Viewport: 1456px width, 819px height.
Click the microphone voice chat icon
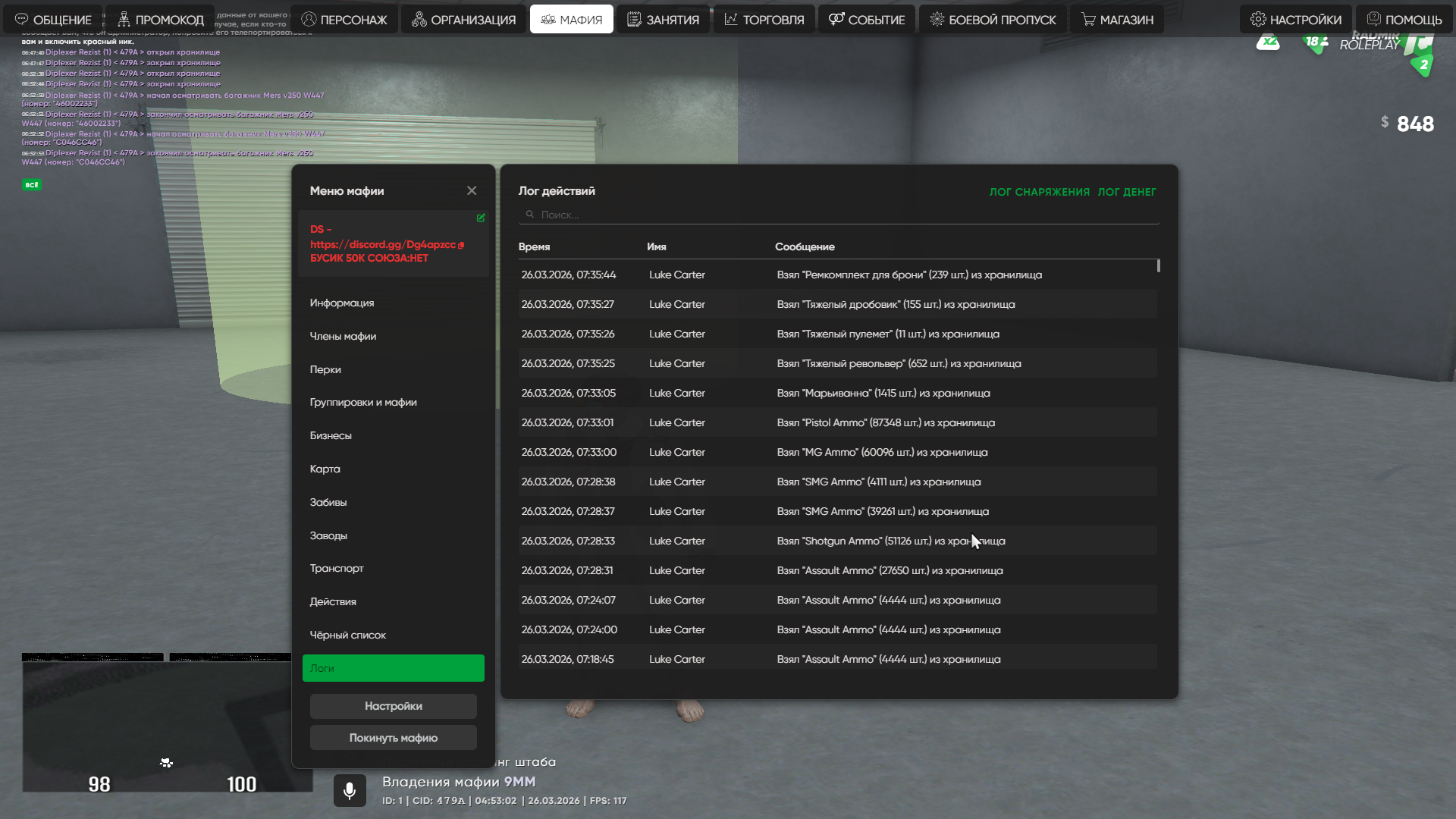coord(350,791)
